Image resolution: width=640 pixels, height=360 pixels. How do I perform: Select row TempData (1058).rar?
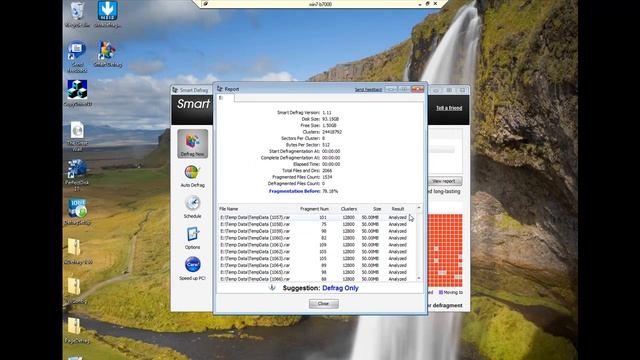pos(316,224)
